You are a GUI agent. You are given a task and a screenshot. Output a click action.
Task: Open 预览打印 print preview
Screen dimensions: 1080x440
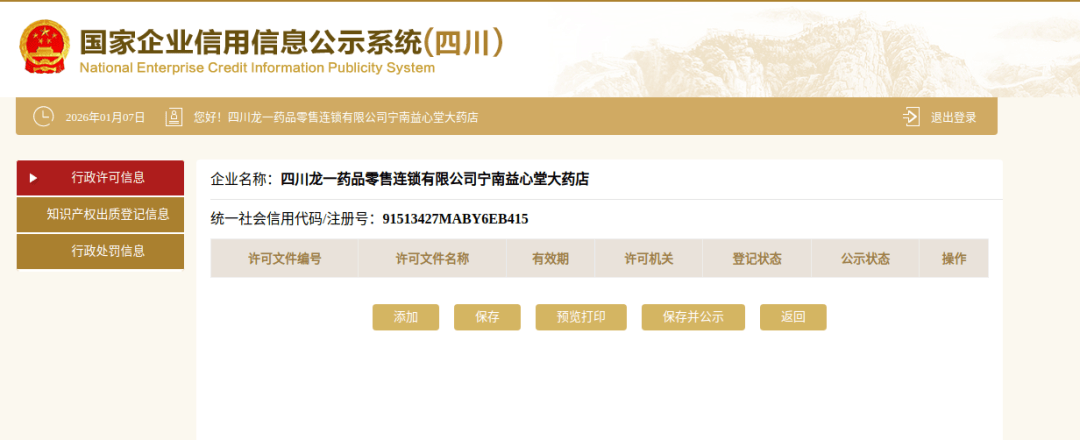581,317
